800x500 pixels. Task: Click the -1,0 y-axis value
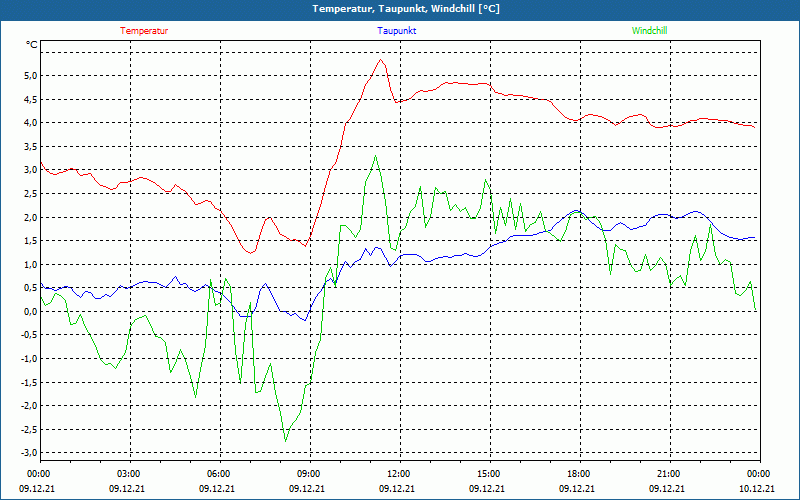30,359
